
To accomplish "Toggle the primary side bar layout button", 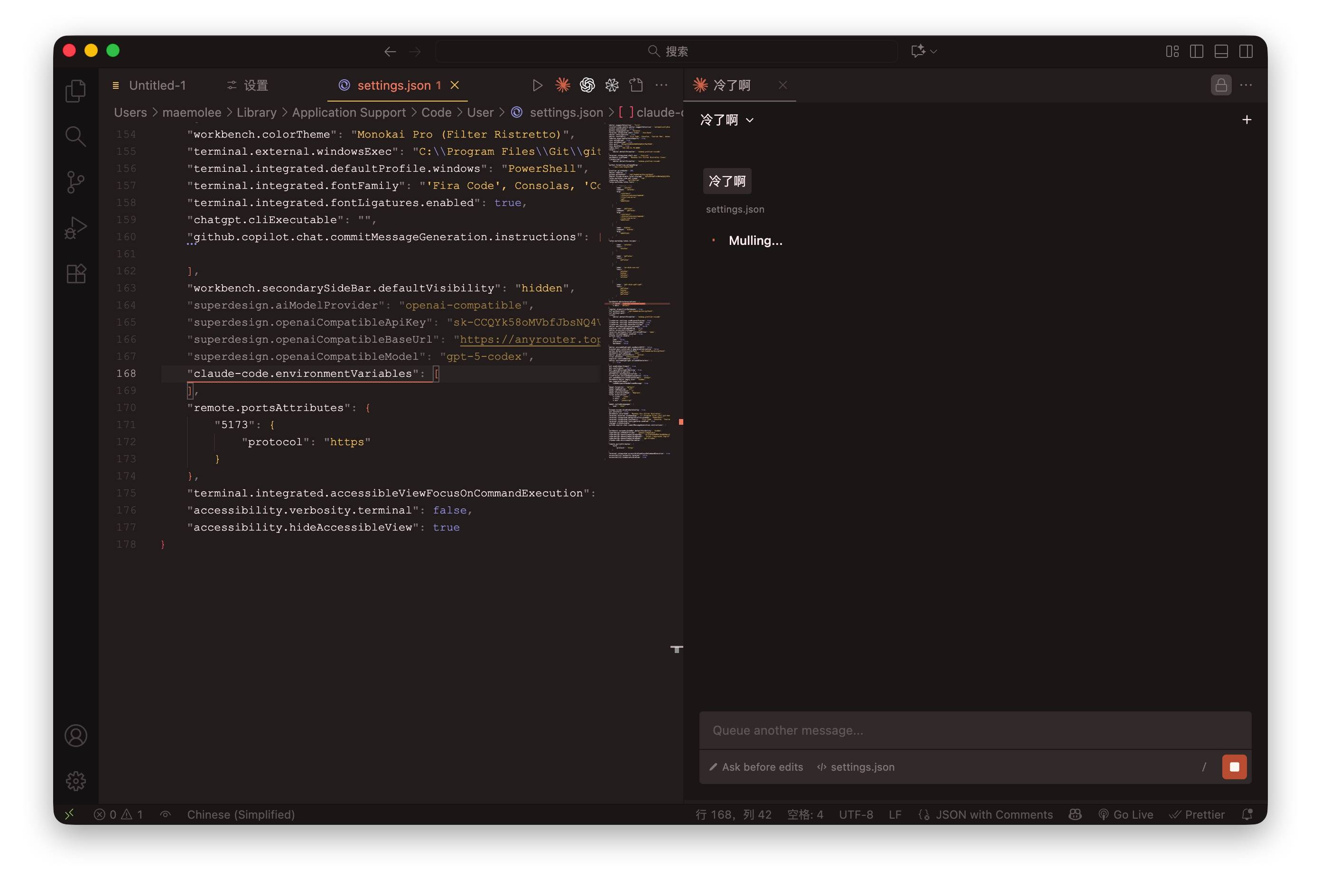I will coord(1197,51).
